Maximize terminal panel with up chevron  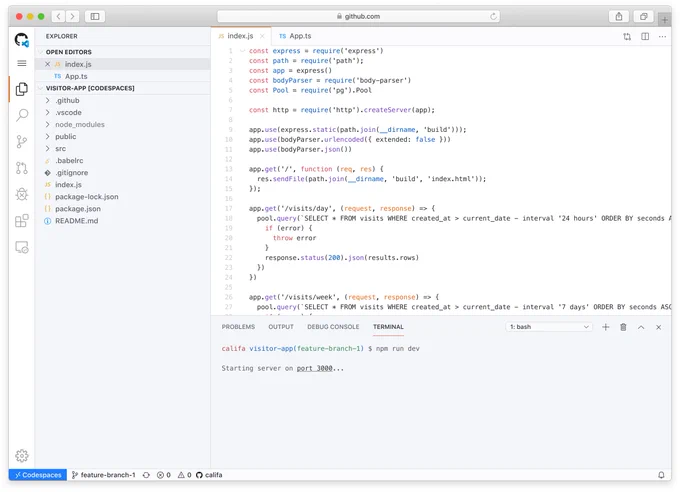coord(641,327)
